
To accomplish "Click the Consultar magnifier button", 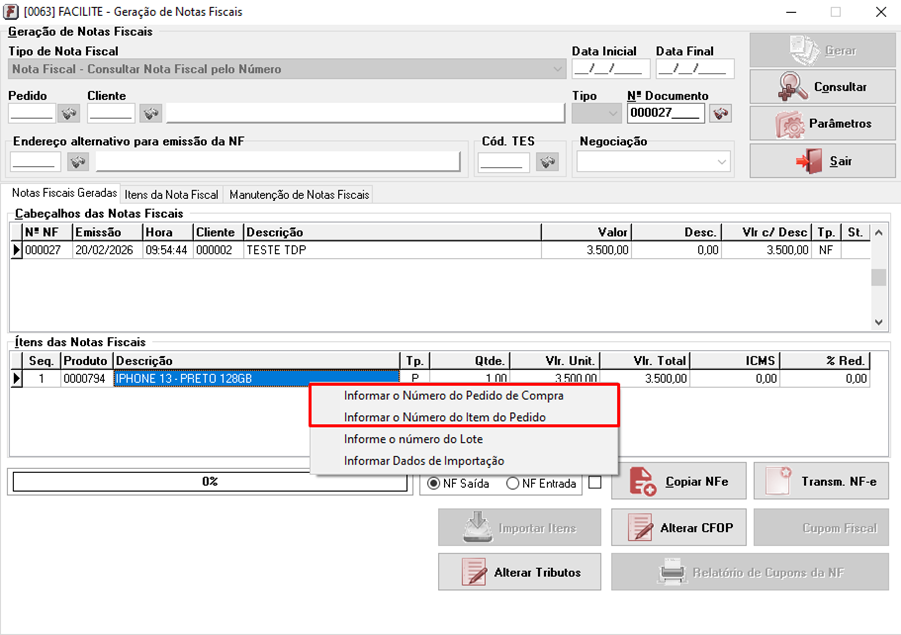I will click(x=822, y=87).
